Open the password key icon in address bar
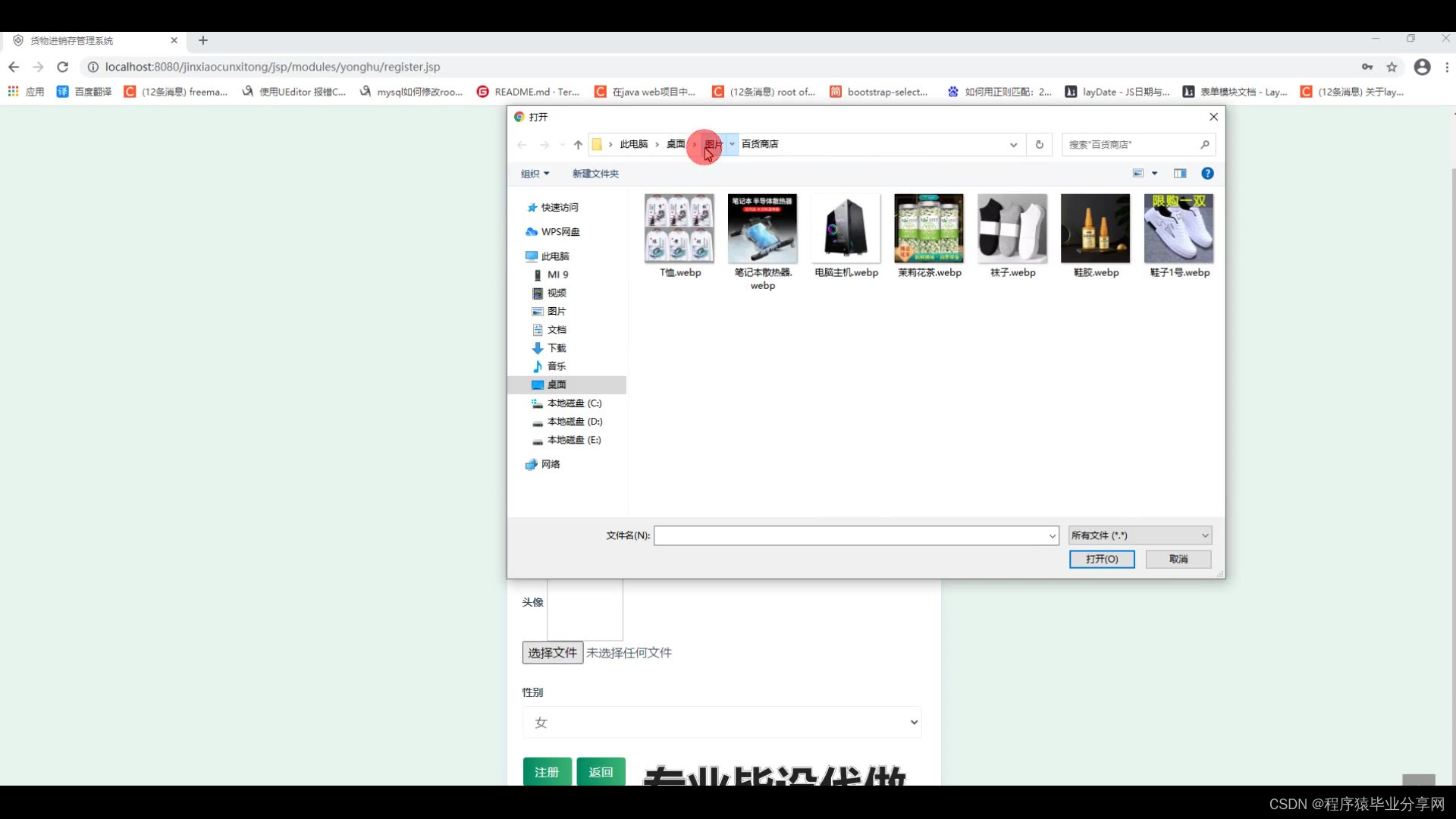The image size is (1456, 819). pos(1367,67)
